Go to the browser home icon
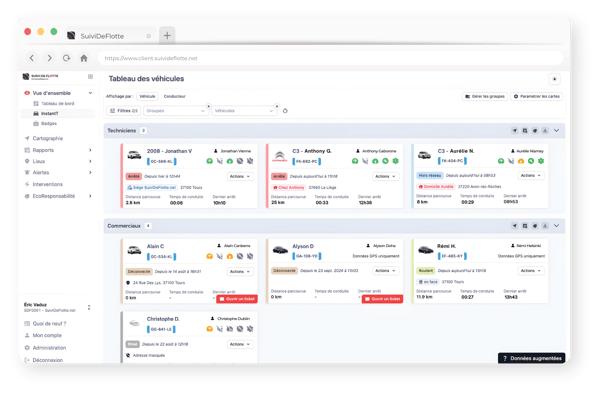 click(84, 58)
